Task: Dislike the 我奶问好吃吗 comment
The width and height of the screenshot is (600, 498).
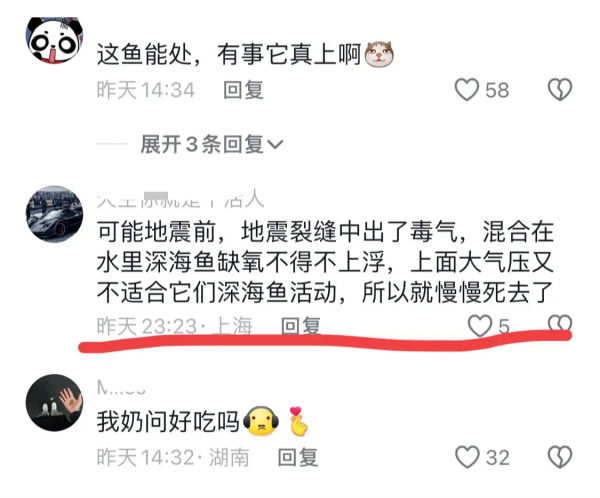Action: pyautogui.click(x=560, y=457)
